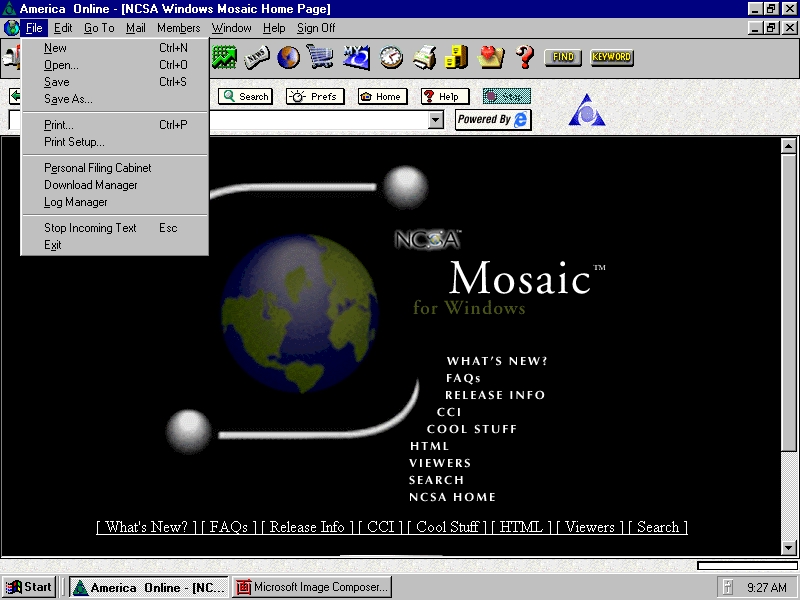Open the Members menu

(178, 28)
